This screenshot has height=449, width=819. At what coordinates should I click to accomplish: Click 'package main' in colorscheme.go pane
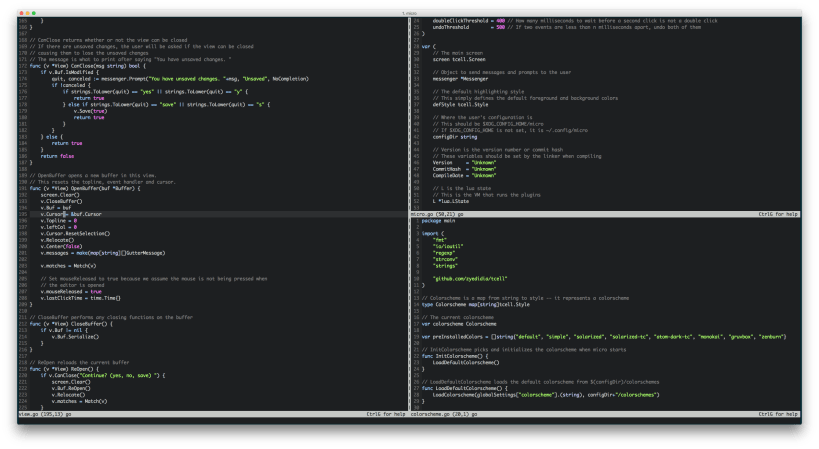tap(438, 220)
